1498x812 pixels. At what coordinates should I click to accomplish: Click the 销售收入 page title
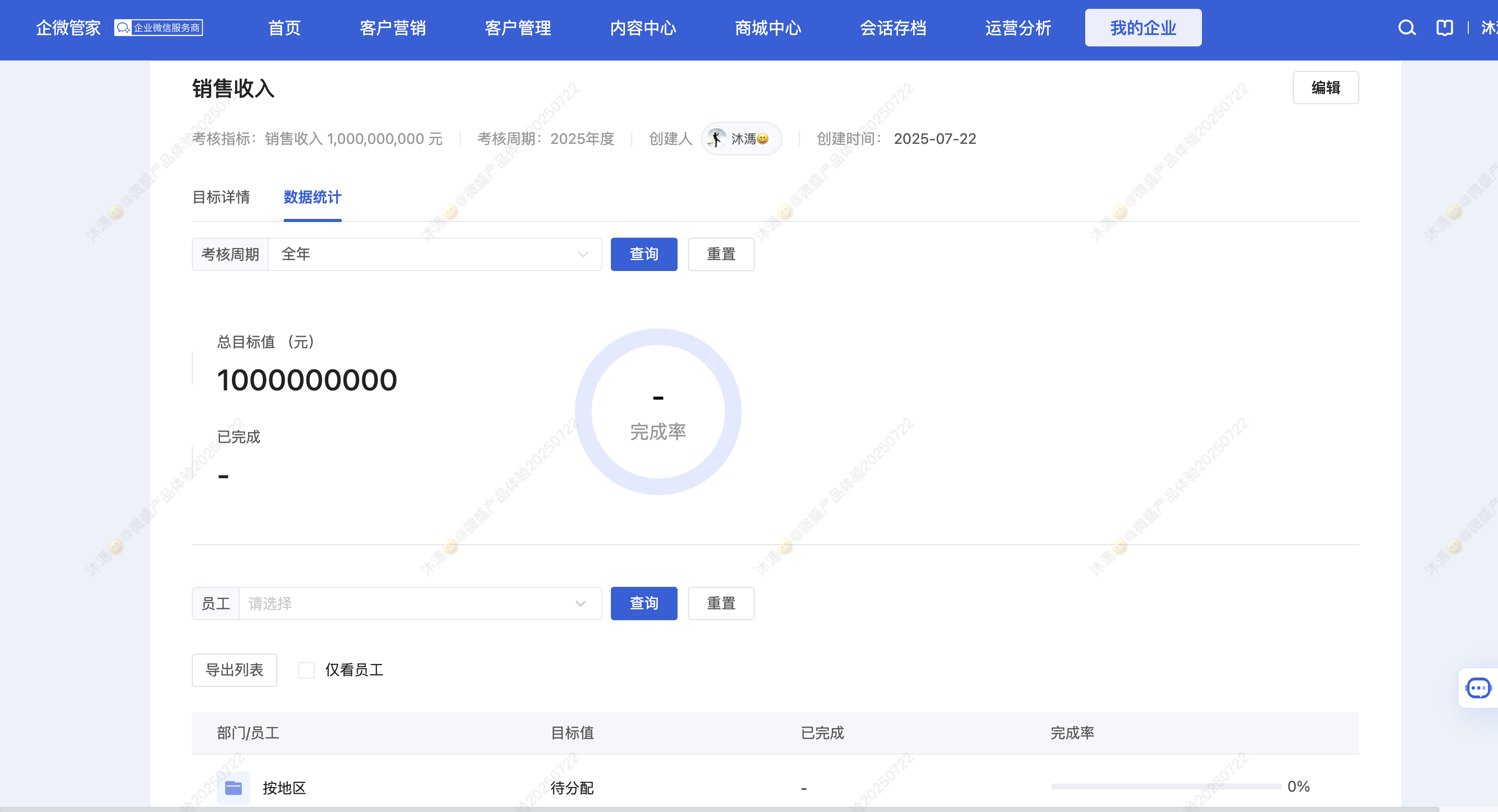click(233, 89)
